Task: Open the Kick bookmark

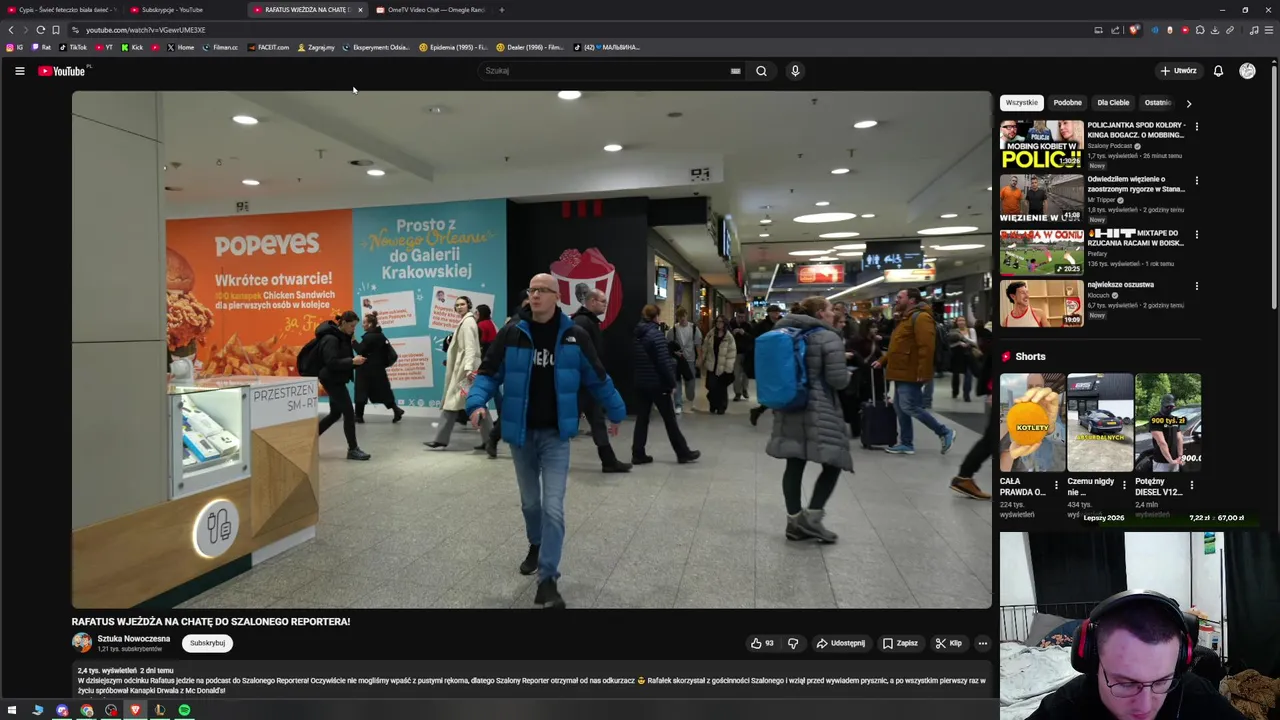Action: (x=132, y=47)
